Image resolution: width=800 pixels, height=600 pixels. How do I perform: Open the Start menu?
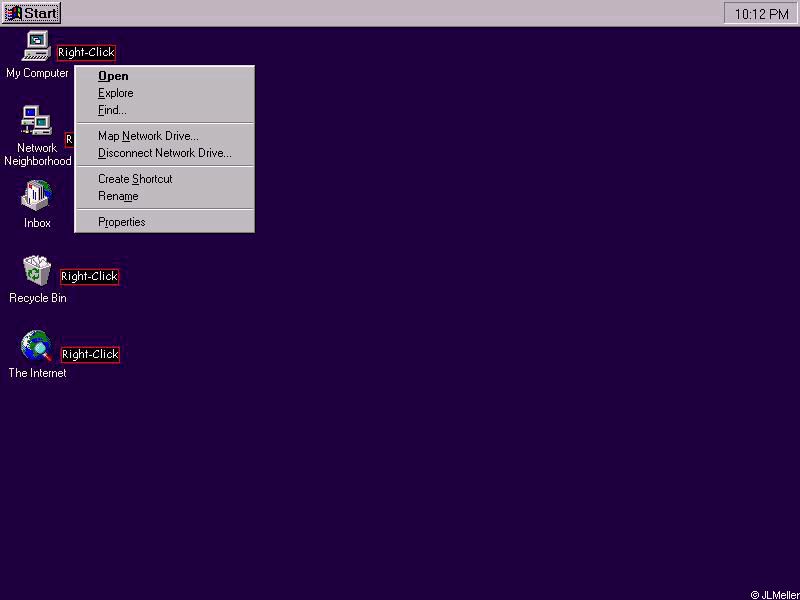31,13
